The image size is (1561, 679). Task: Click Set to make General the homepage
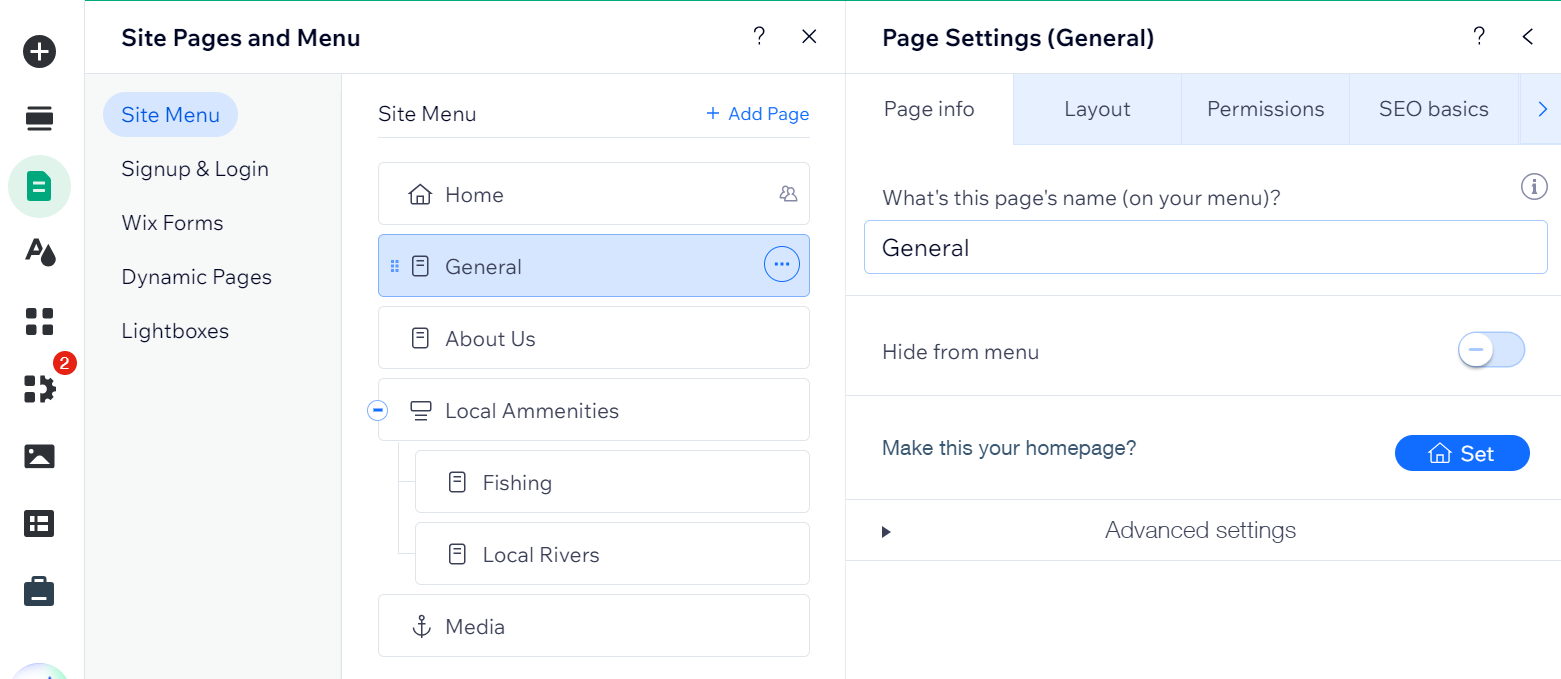[x=1462, y=452]
